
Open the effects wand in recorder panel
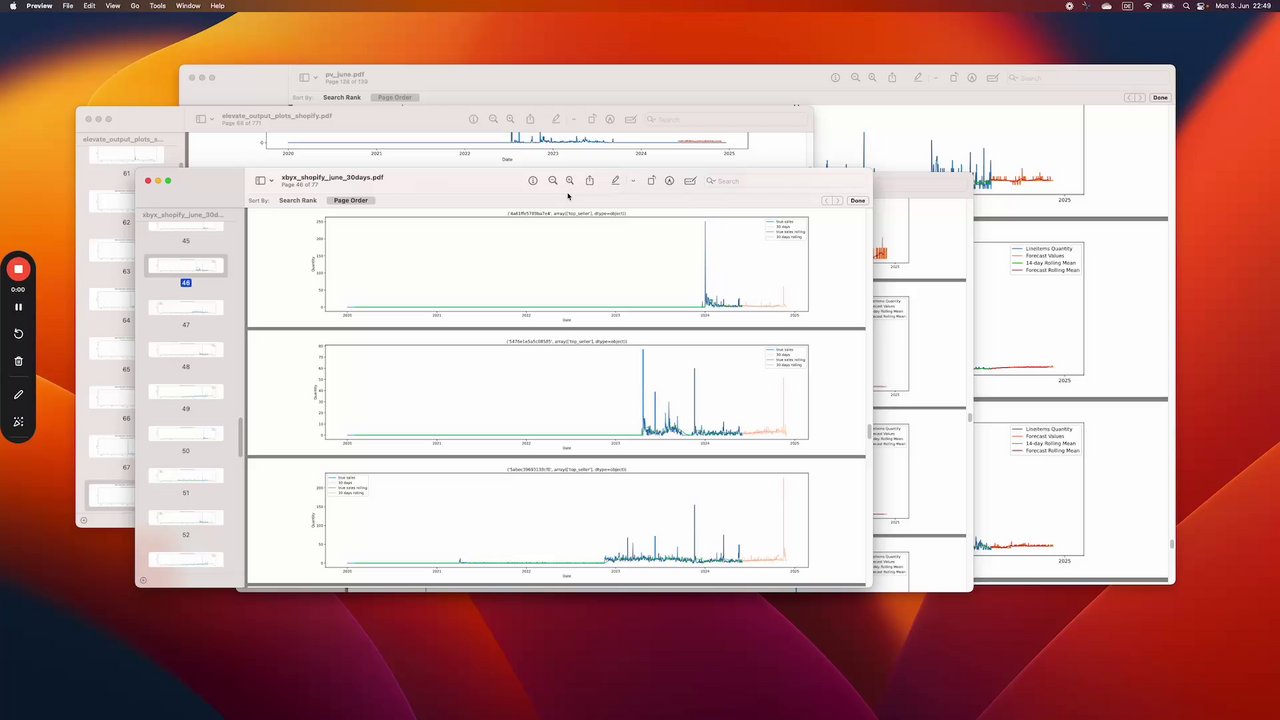point(18,422)
